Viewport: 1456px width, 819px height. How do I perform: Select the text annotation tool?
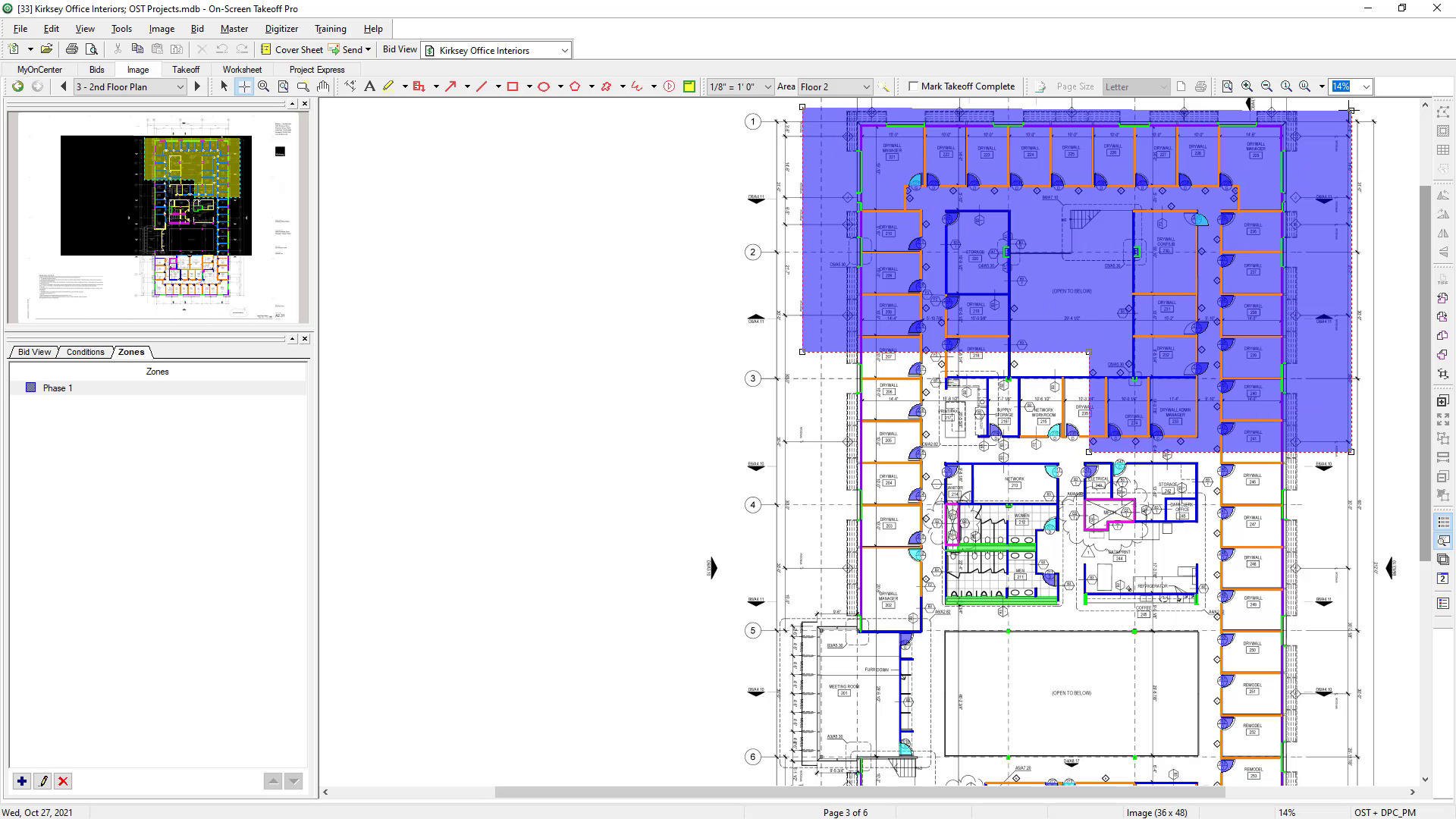tap(369, 86)
